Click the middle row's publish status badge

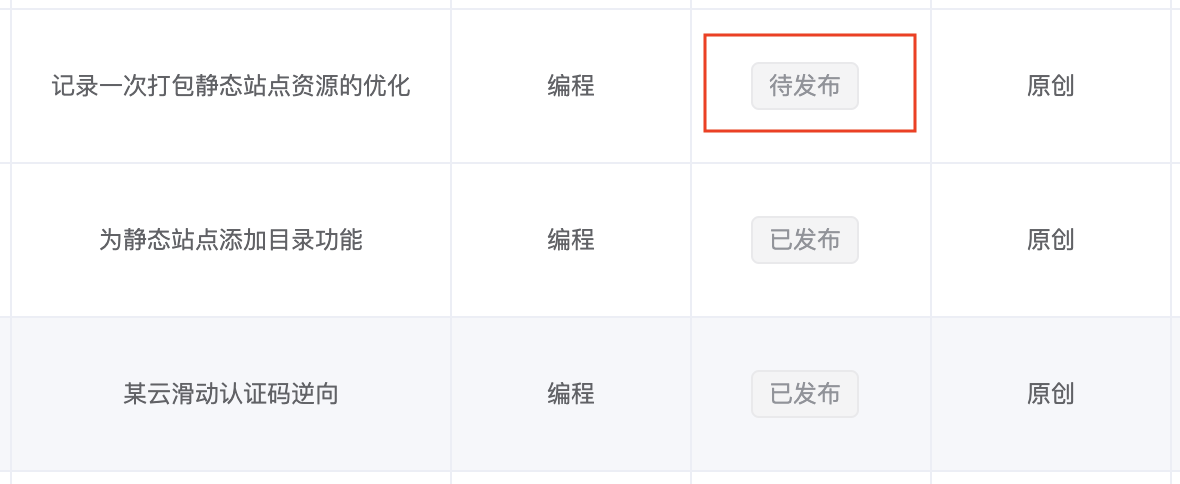coord(805,240)
